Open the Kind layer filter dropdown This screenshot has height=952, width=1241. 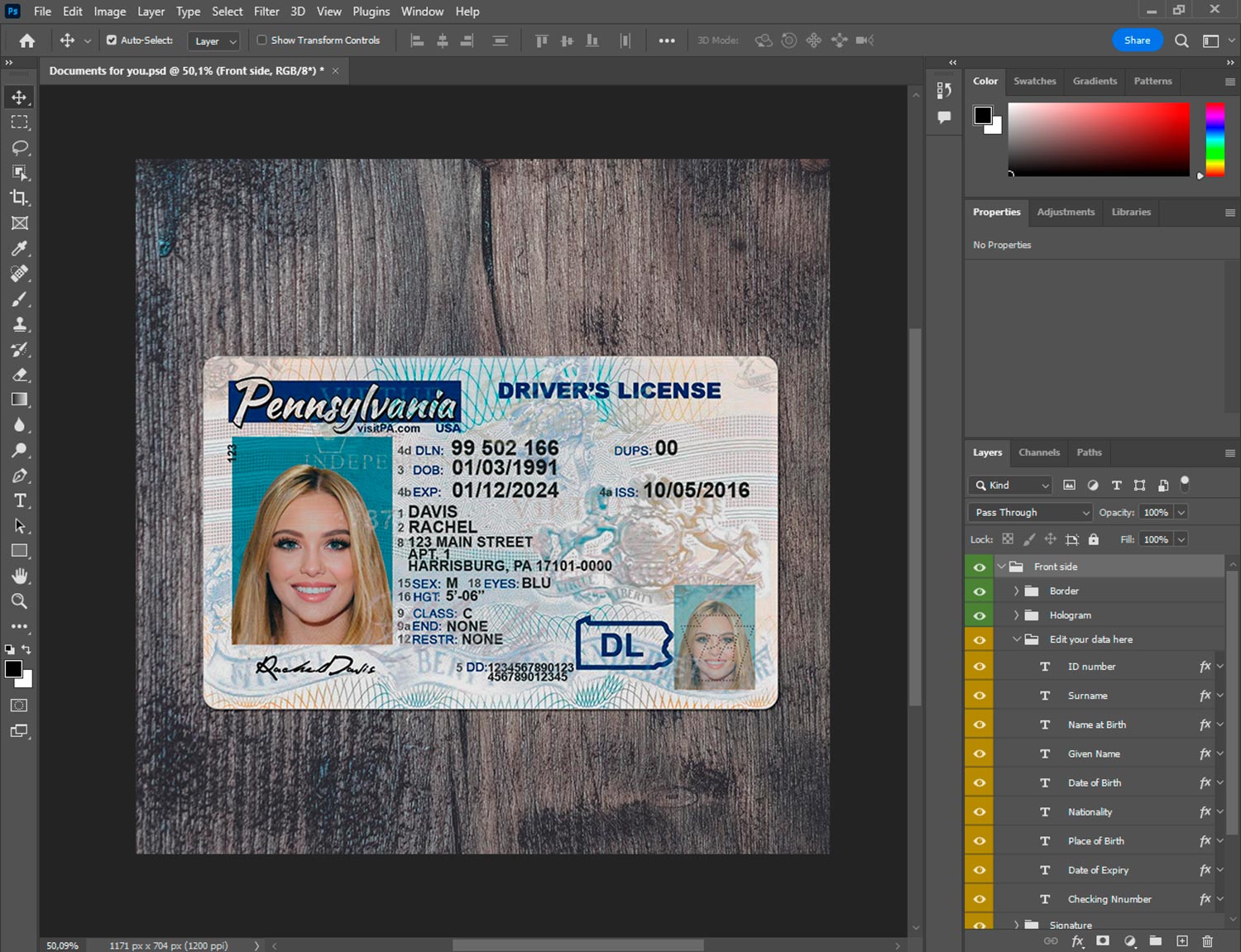coord(1010,486)
